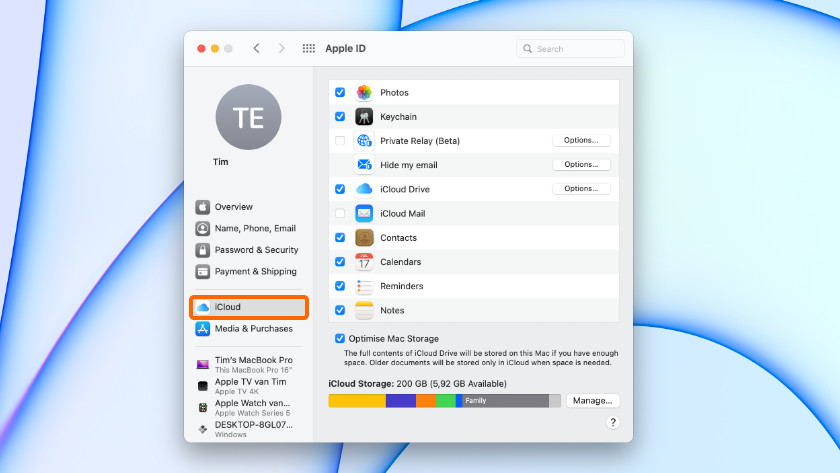Uncheck the Photos checkbox
The height and width of the screenshot is (473, 840).
click(340, 92)
